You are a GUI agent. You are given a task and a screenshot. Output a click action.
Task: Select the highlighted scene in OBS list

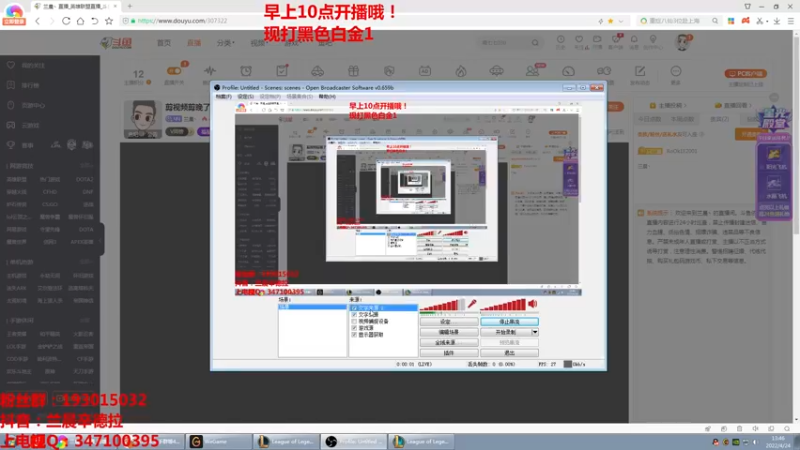click(x=312, y=307)
